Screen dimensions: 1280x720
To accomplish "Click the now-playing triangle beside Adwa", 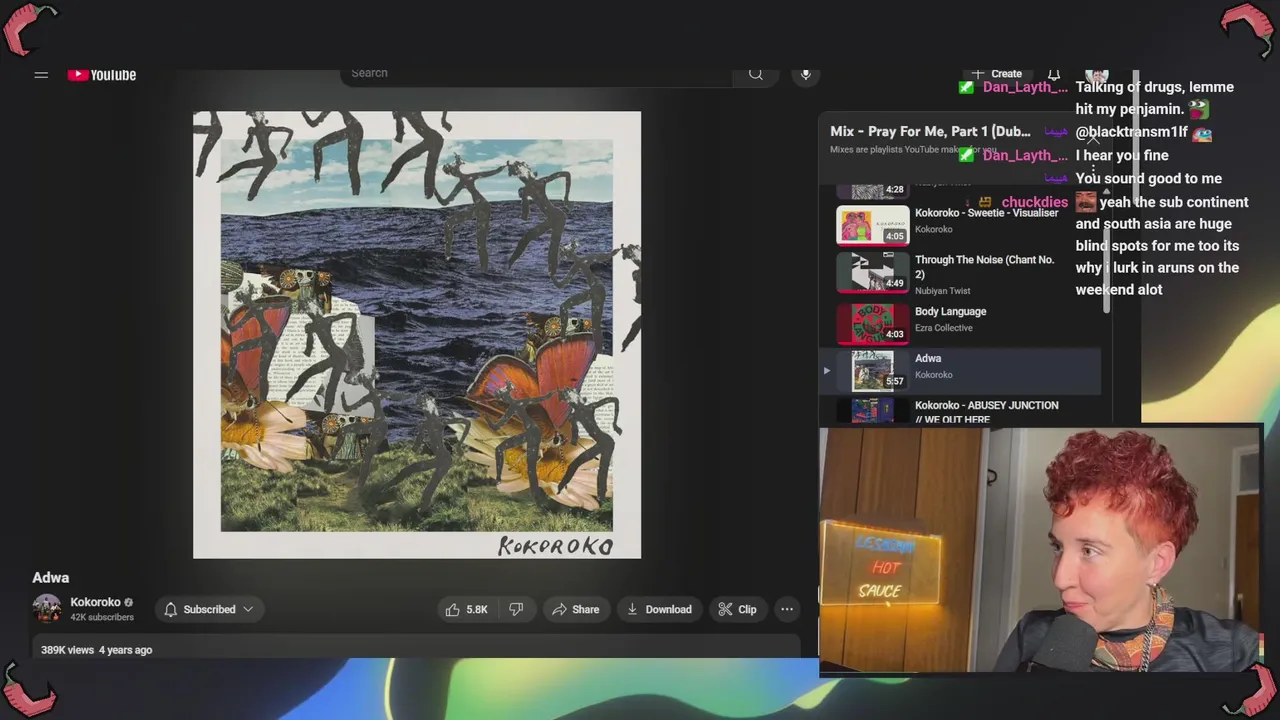I will point(827,371).
